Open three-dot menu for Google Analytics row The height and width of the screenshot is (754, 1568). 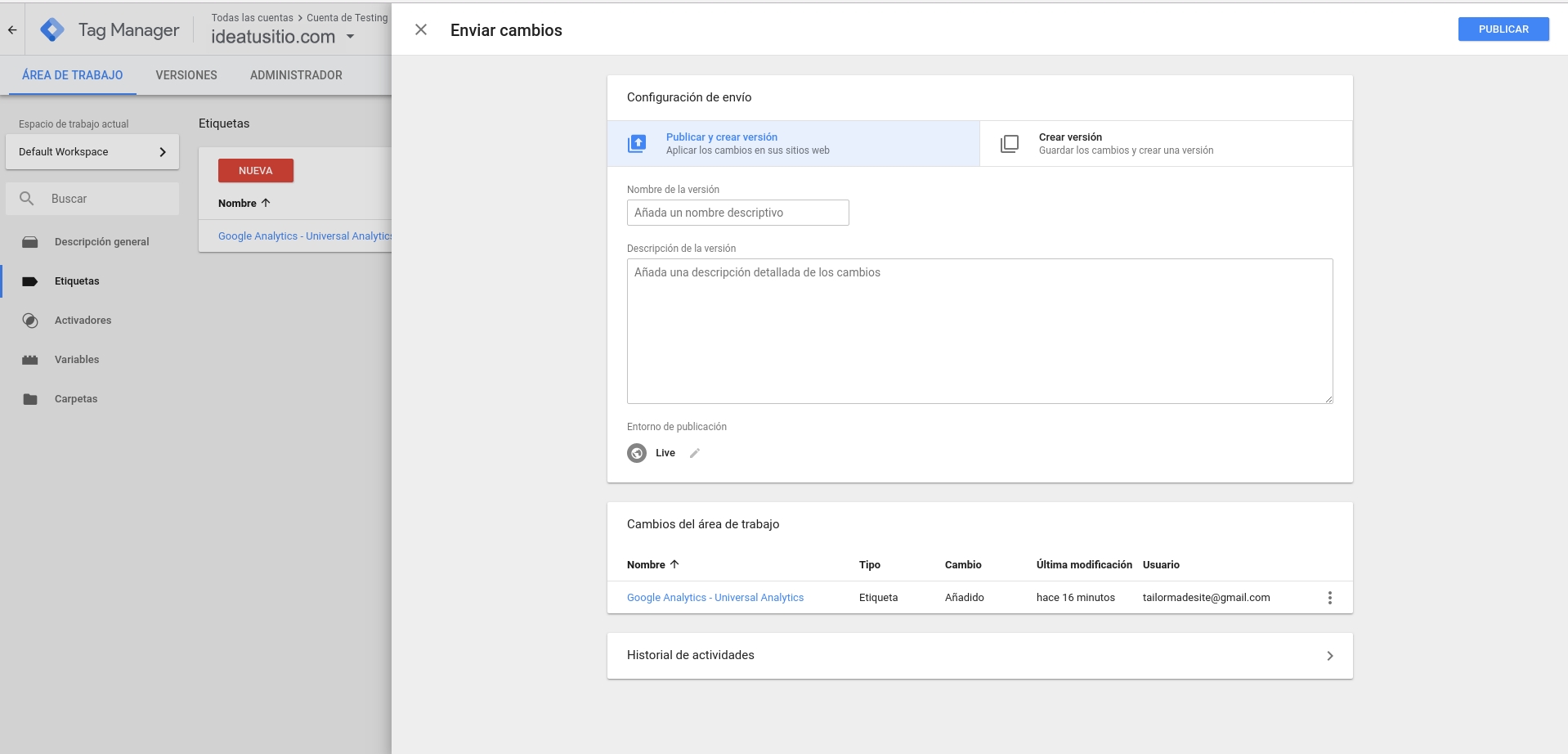click(1329, 598)
